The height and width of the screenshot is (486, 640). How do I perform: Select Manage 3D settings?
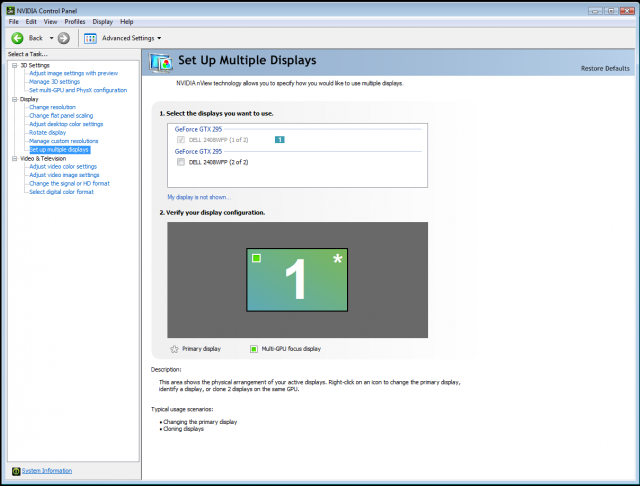[54, 82]
